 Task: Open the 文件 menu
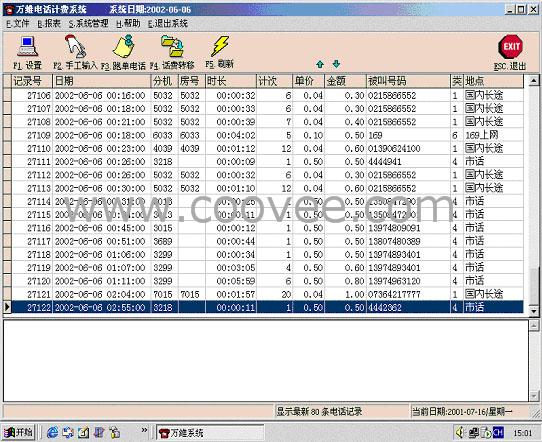point(18,23)
